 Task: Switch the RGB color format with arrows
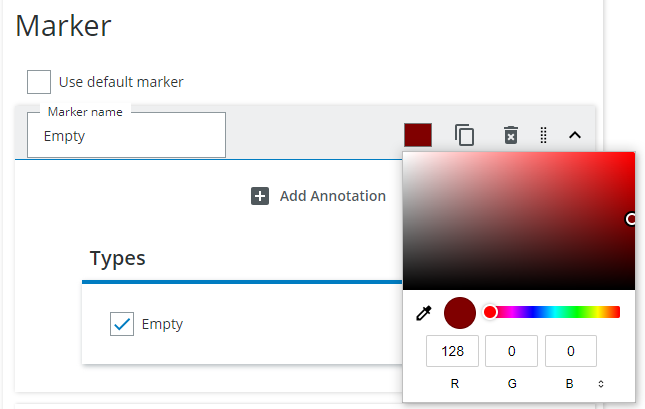coord(600,383)
